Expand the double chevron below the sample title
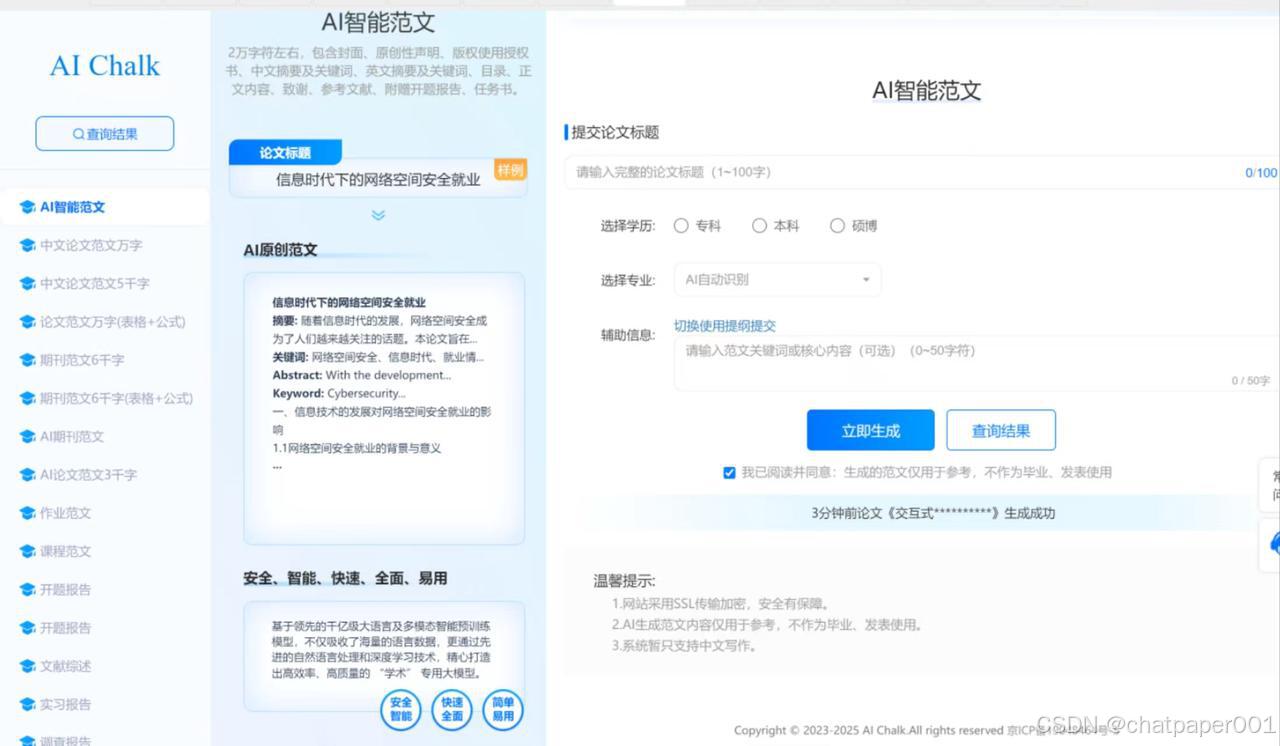 378,215
